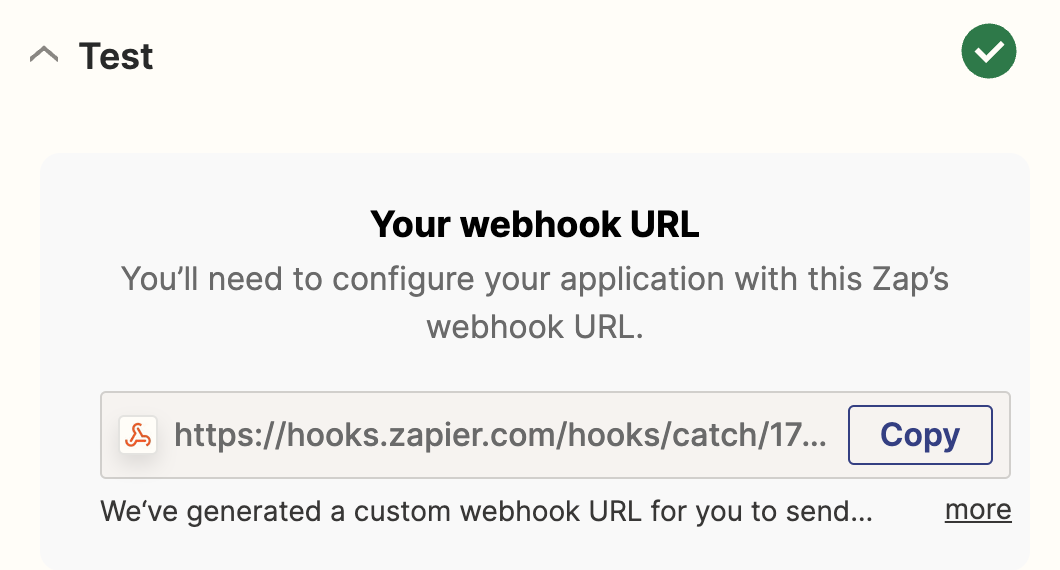Image resolution: width=1060 pixels, height=570 pixels.
Task: Click the 'Test' section heading
Action: [116, 55]
